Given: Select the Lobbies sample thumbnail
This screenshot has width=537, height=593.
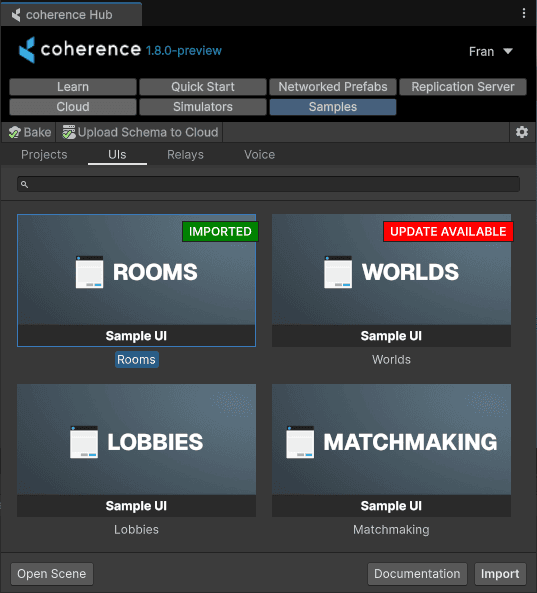Looking at the screenshot, I should 137,450.
